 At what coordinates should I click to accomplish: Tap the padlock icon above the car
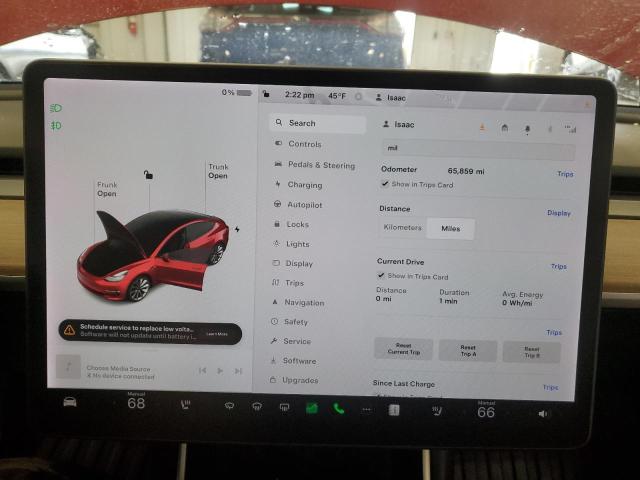coord(148,175)
